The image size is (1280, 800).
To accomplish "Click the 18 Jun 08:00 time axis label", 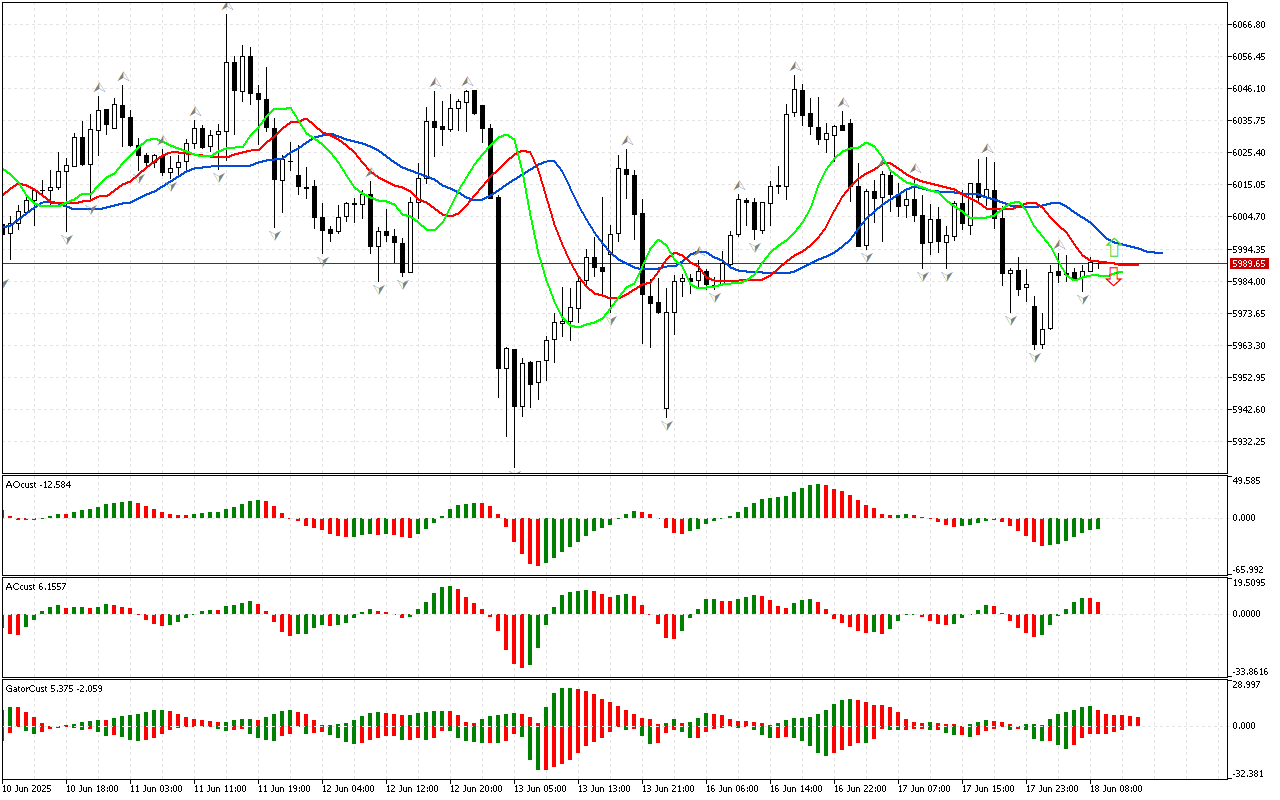I will click(x=1118, y=789).
